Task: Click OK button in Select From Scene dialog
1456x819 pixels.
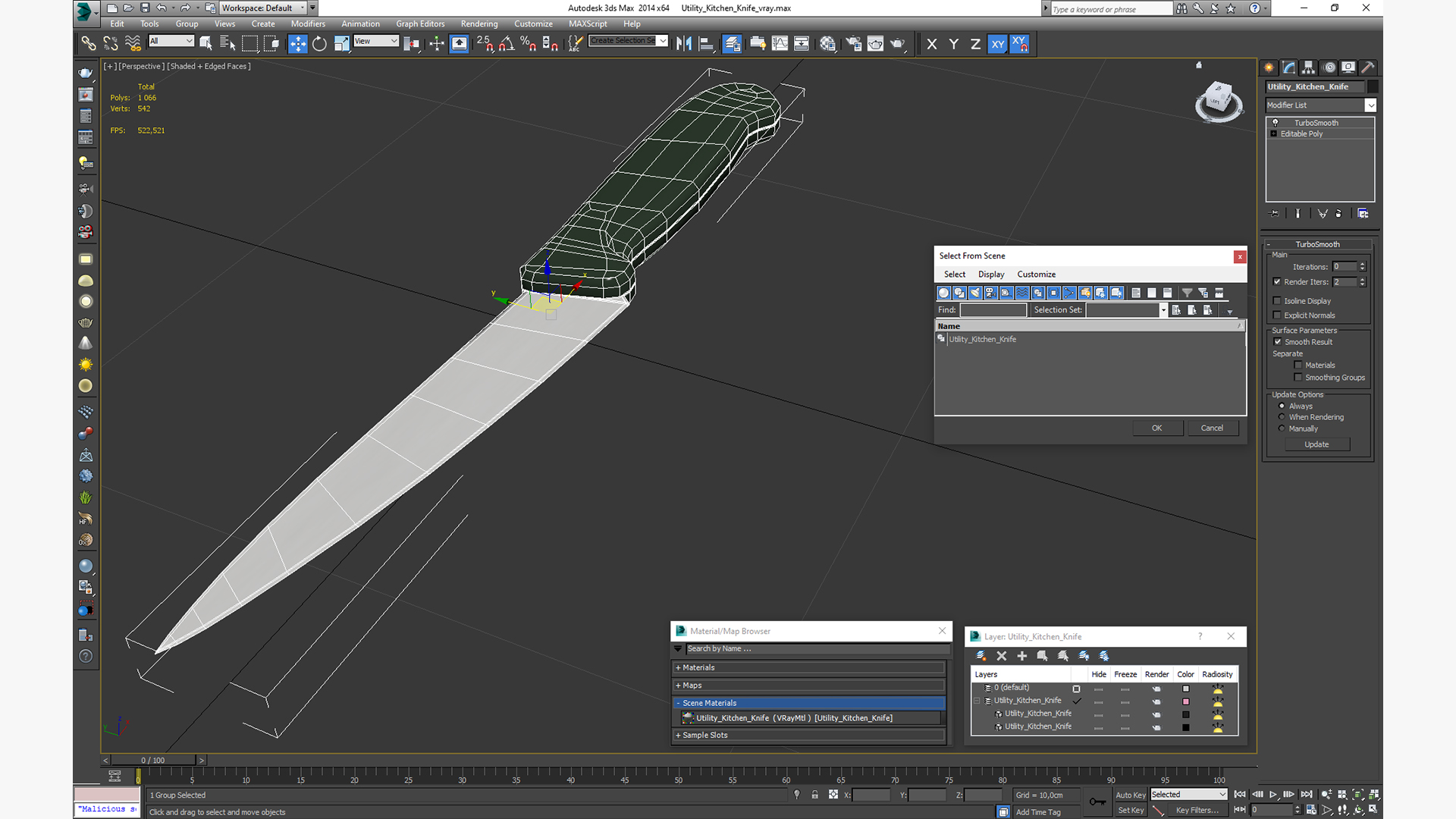Action: pyautogui.click(x=1157, y=428)
